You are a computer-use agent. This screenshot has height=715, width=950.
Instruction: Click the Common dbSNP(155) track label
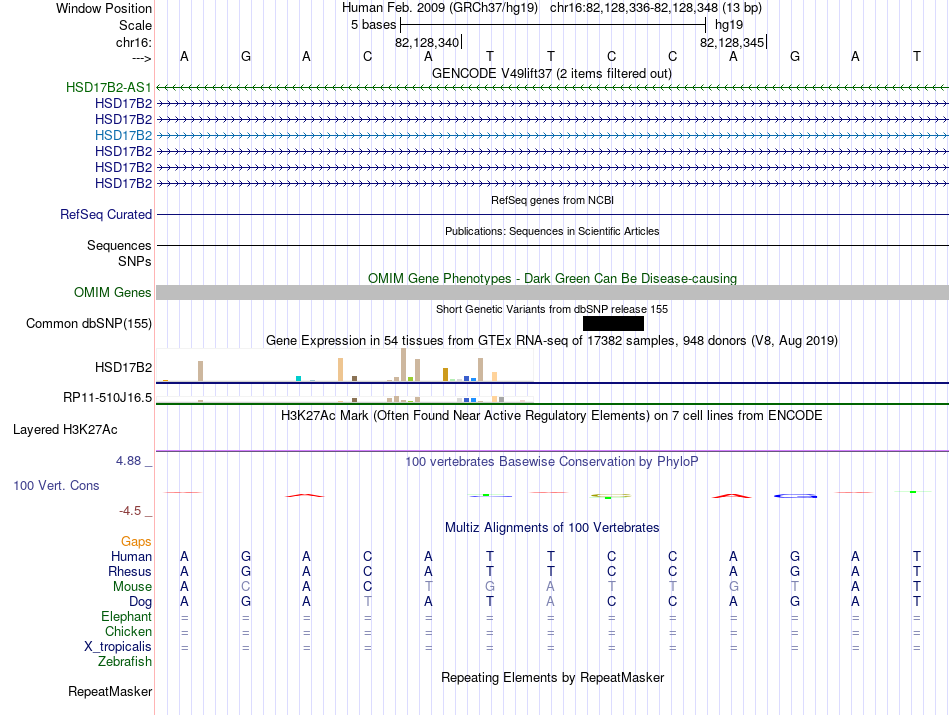point(89,324)
